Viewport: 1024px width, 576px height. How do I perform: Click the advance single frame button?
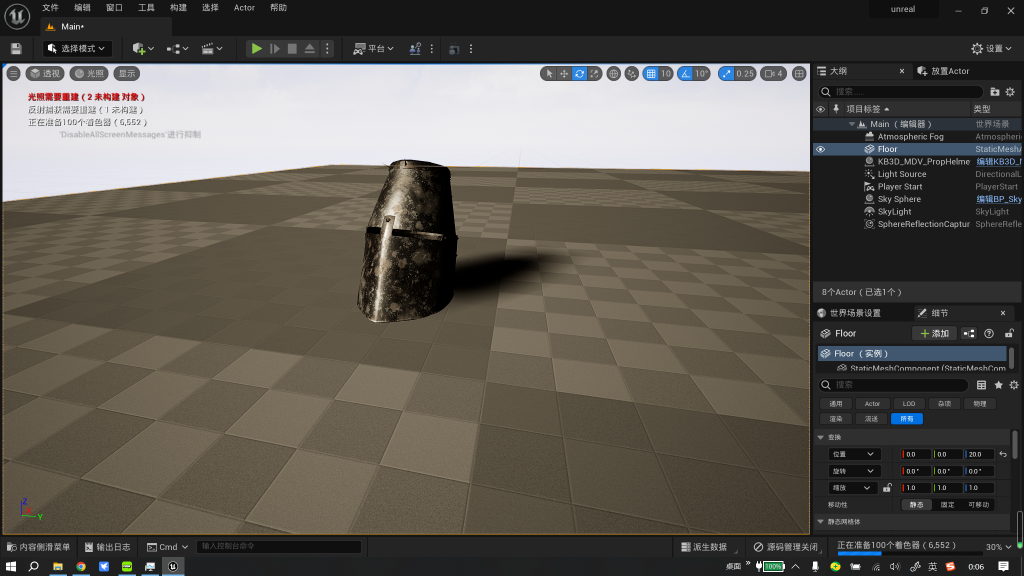click(x=275, y=49)
